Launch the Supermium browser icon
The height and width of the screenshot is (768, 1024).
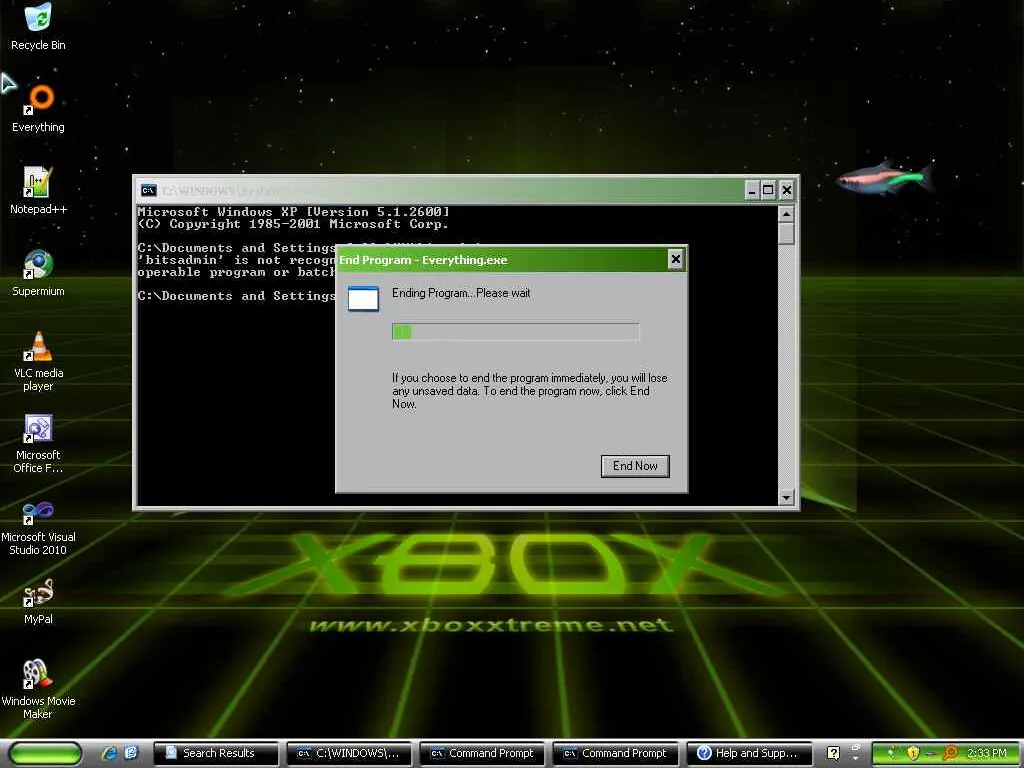38,273
